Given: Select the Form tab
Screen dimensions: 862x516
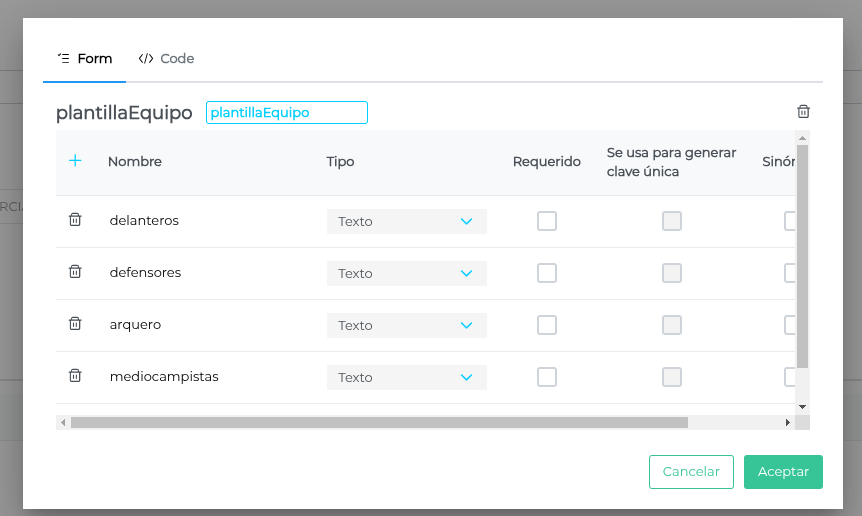Looking at the screenshot, I should coord(85,59).
